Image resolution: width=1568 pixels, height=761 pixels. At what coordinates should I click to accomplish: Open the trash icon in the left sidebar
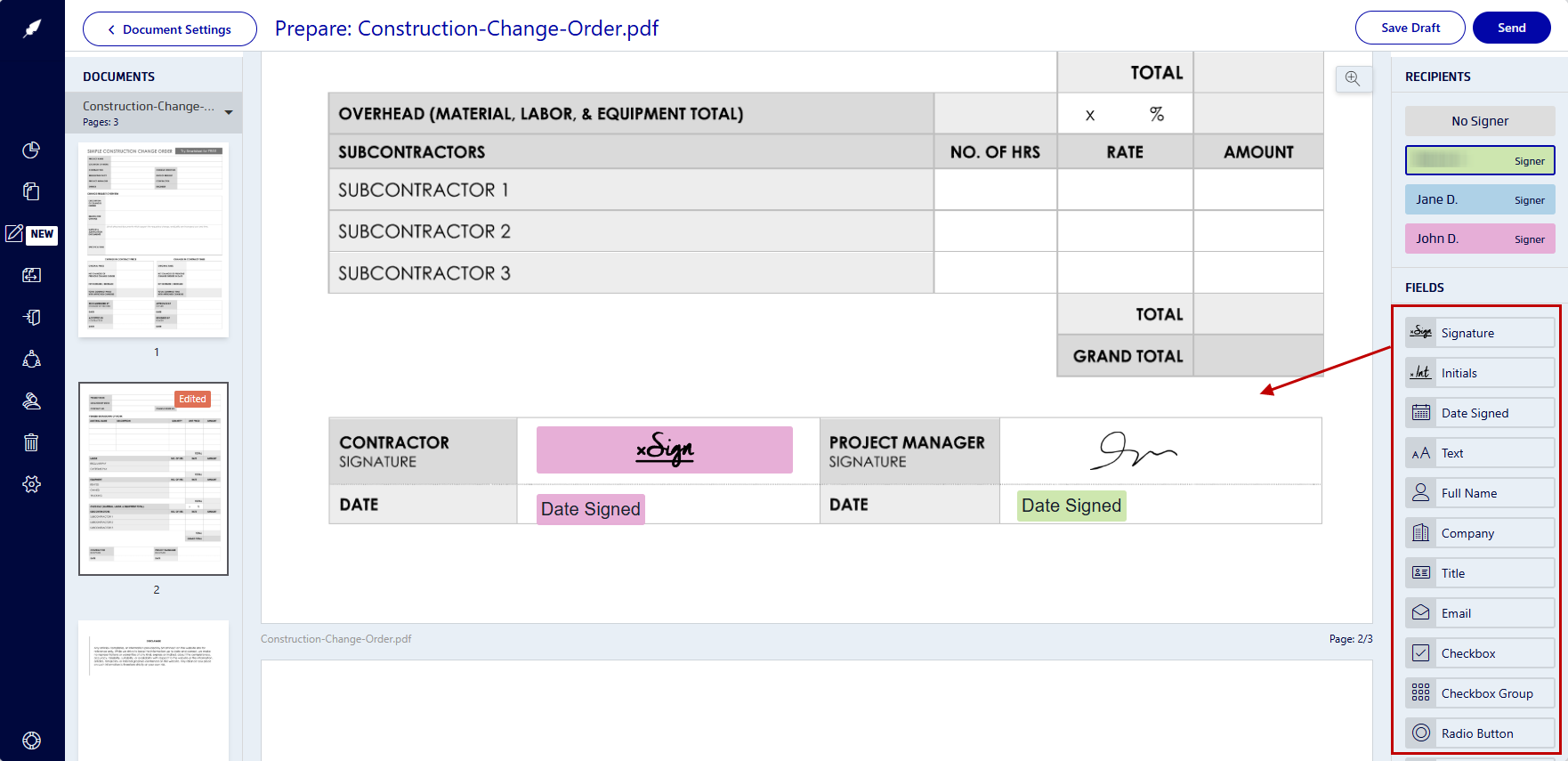point(31,441)
